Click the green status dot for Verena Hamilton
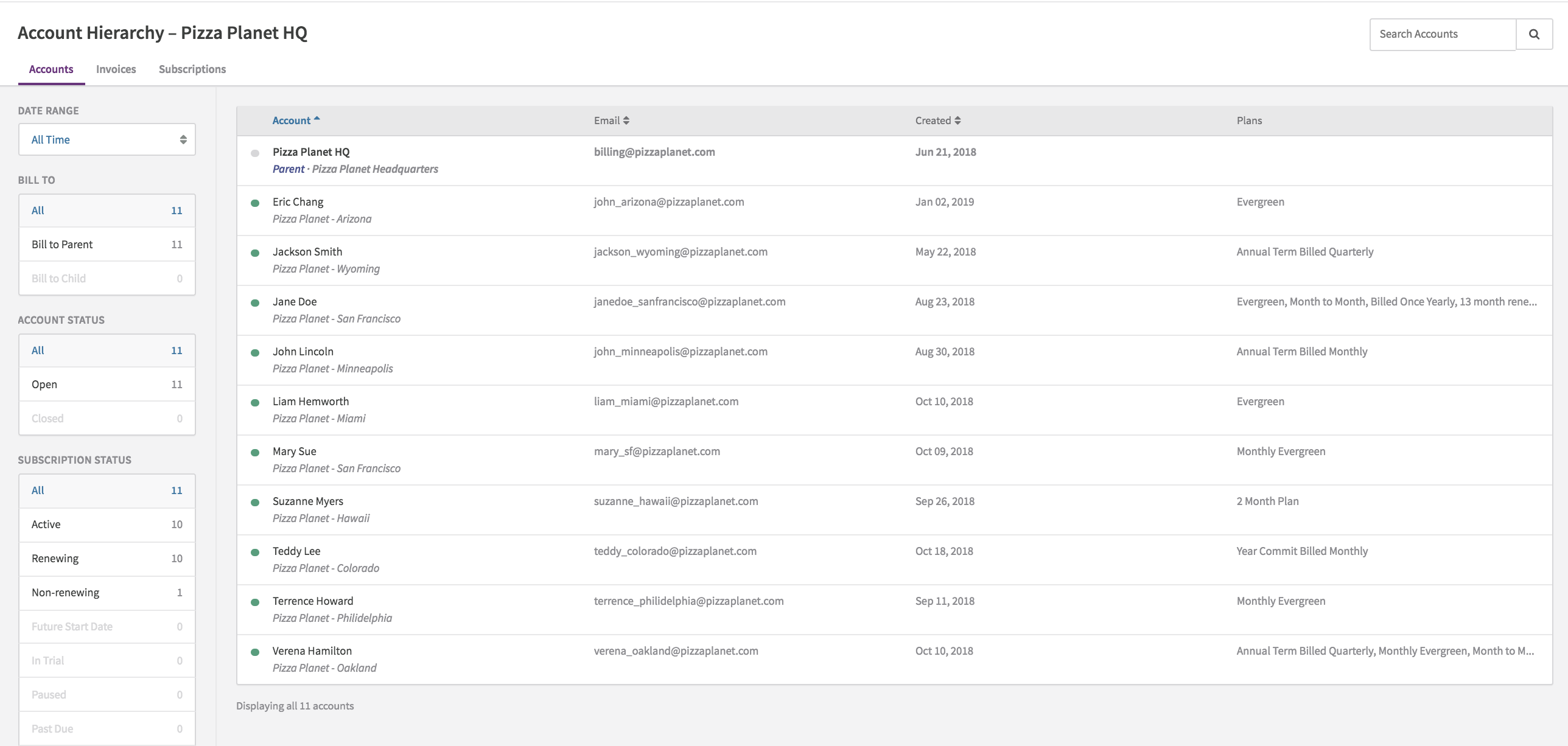The height and width of the screenshot is (746, 1568). tap(254, 652)
